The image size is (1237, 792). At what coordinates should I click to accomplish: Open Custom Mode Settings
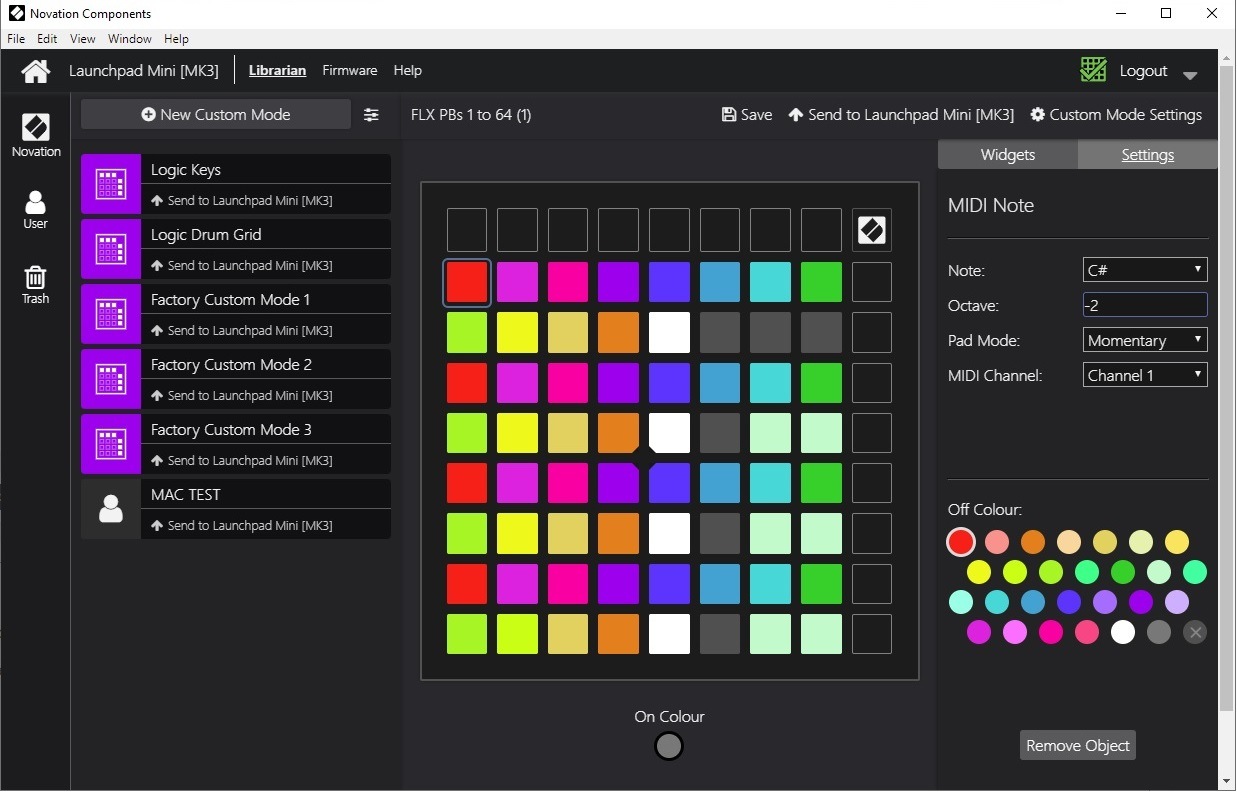point(1116,115)
